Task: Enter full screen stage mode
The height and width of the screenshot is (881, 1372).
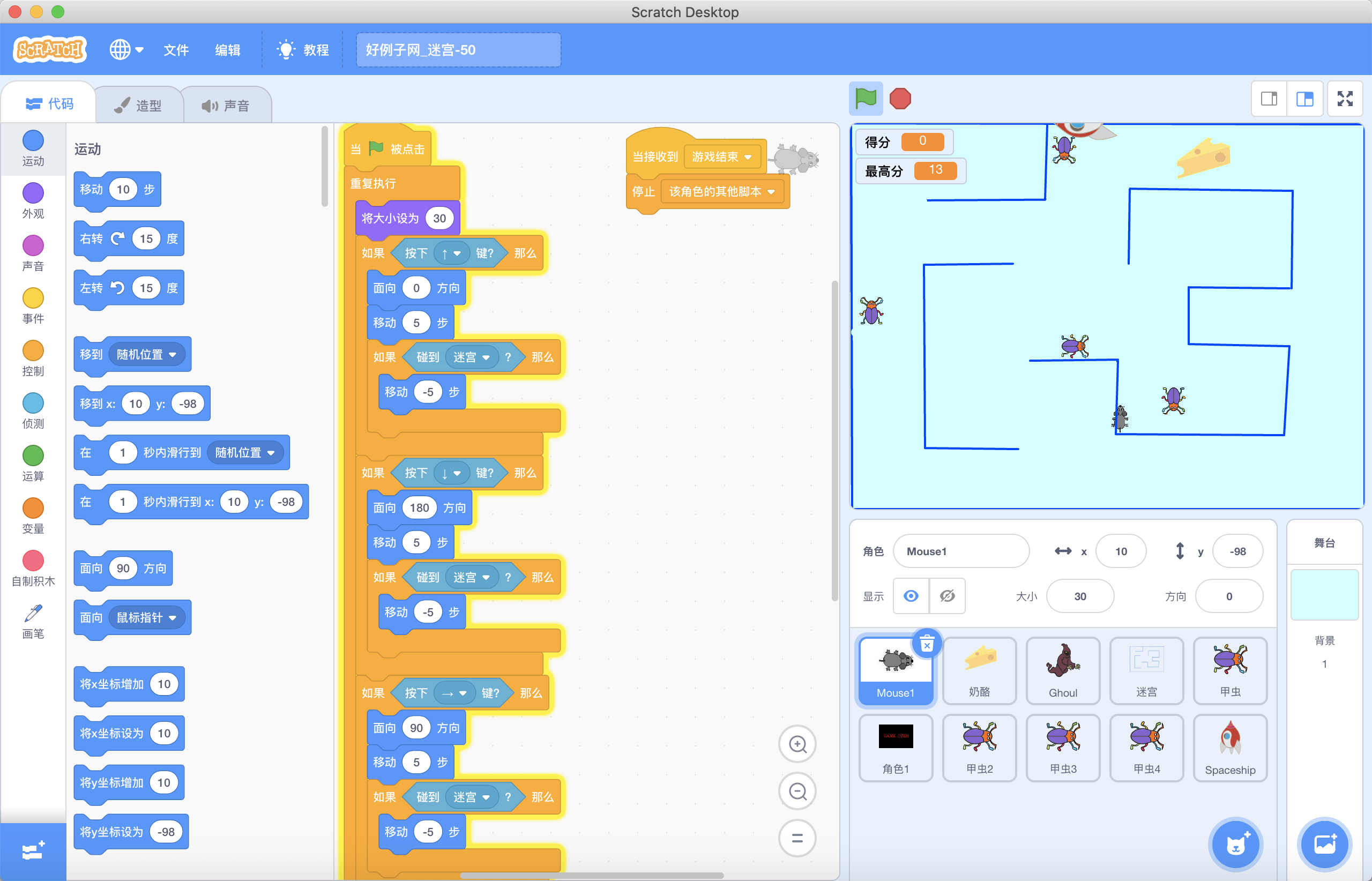Action: point(1345,99)
